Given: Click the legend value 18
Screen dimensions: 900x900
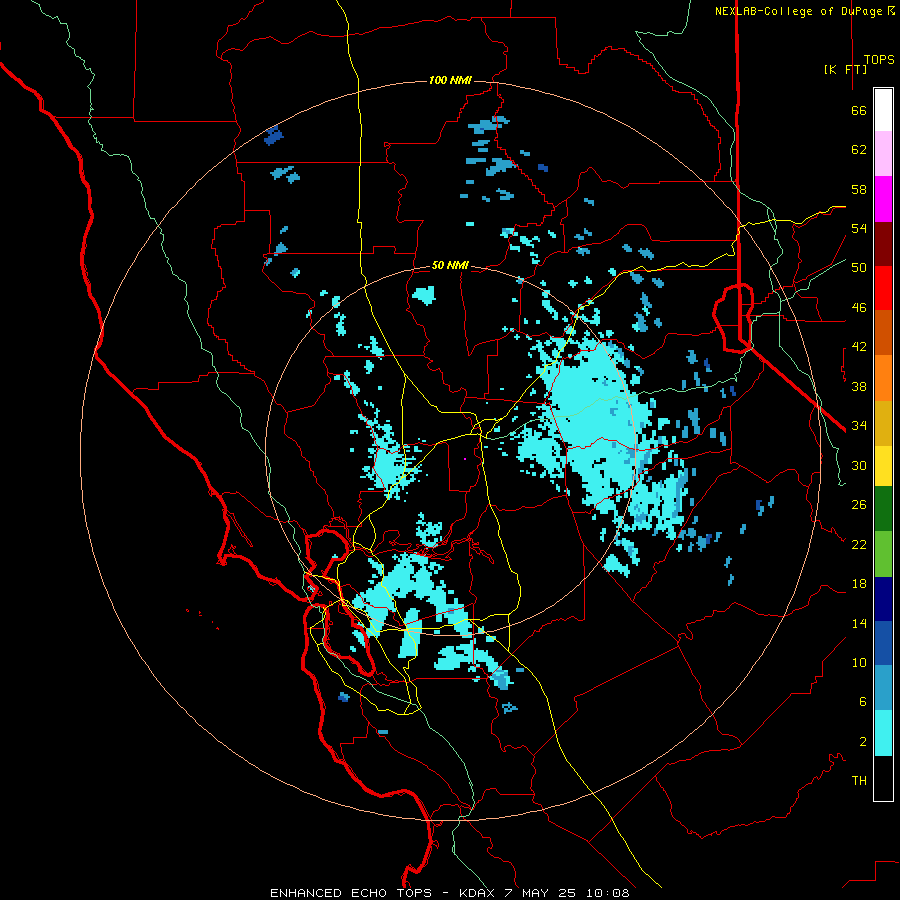Looking at the screenshot, I should pos(859,584).
